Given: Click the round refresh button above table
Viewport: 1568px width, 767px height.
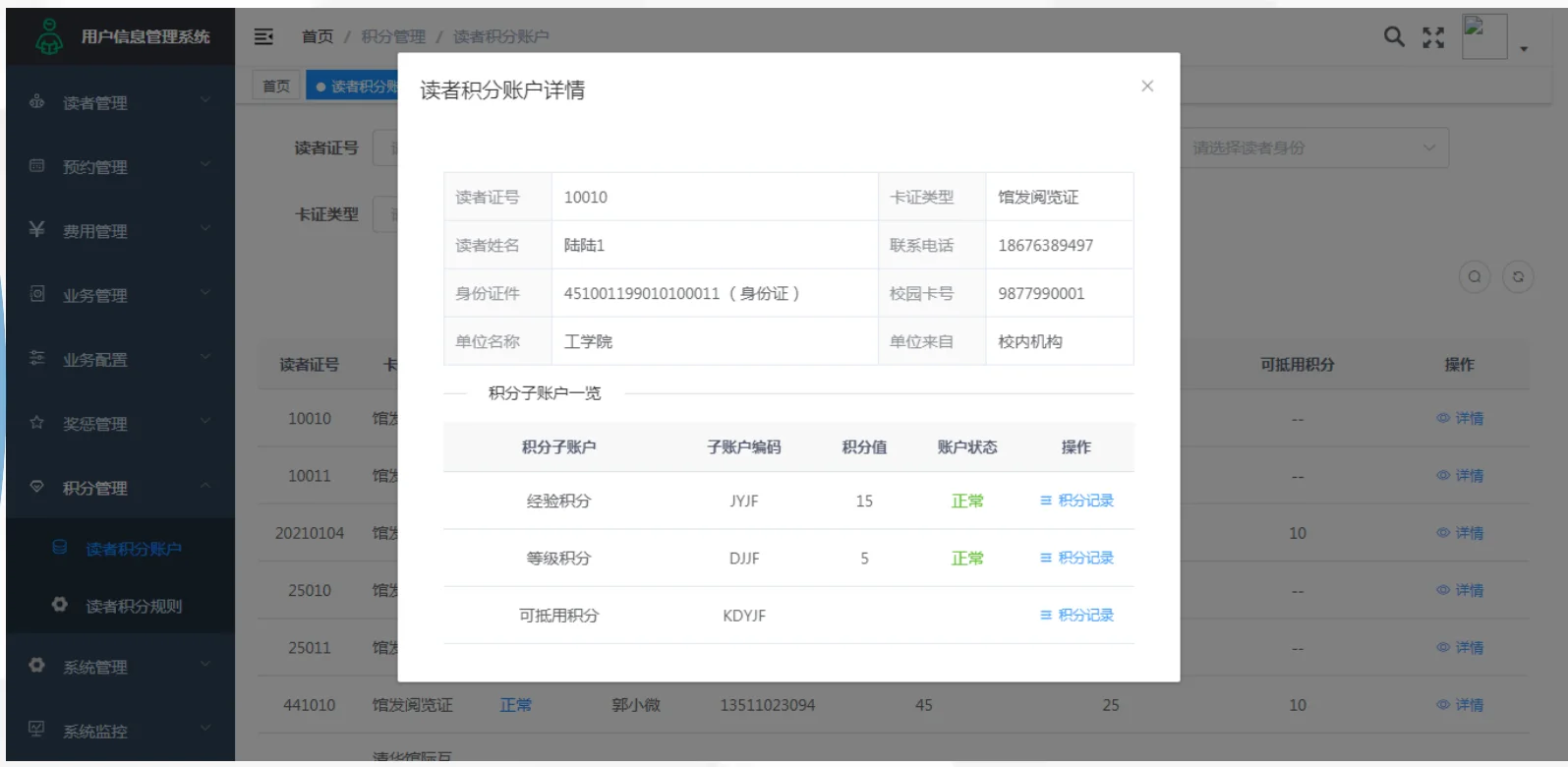Looking at the screenshot, I should pyautogui.click(x=1518, y=276).
